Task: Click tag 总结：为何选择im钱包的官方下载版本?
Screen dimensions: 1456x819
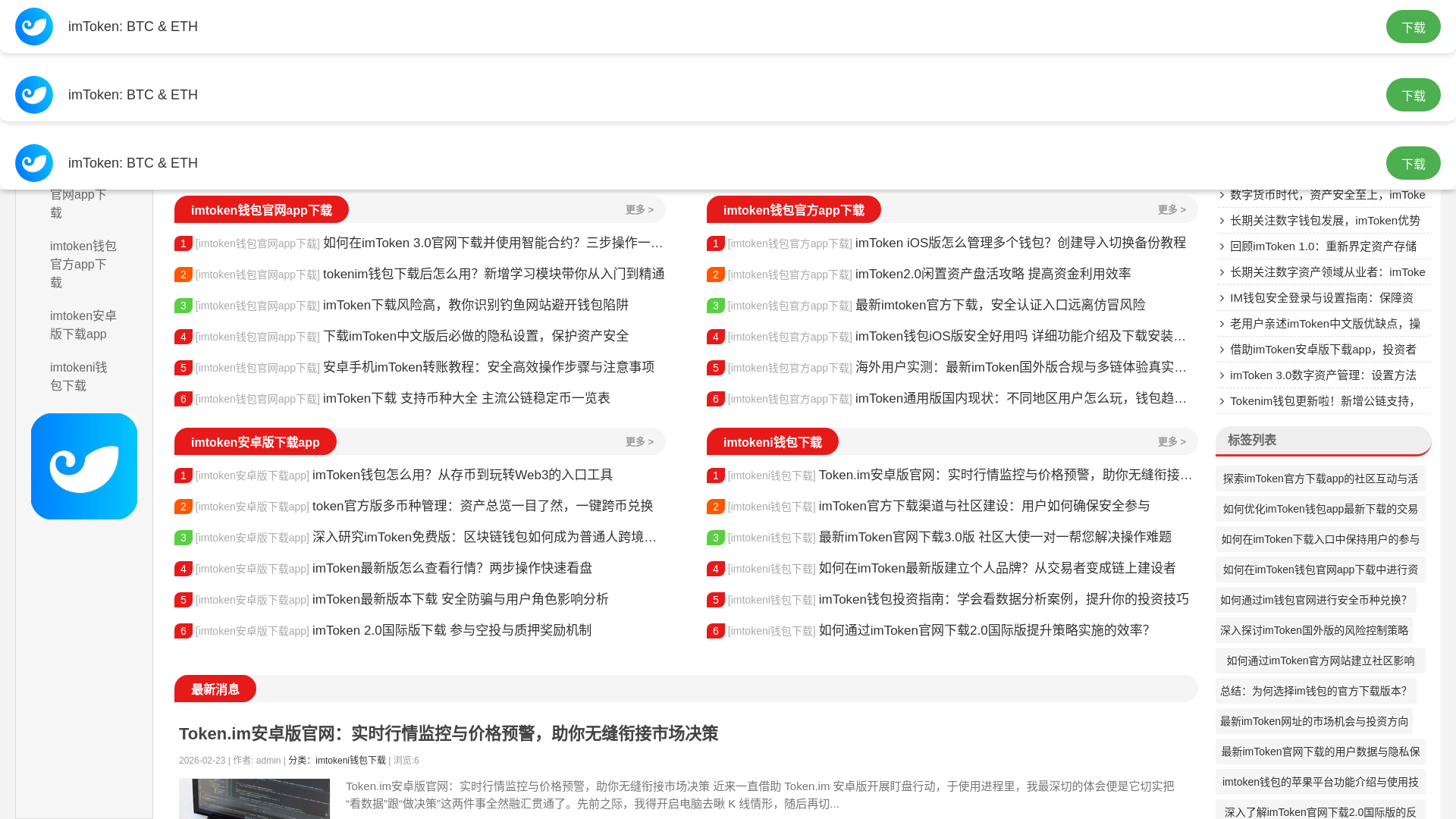Action: point(1316,691)
